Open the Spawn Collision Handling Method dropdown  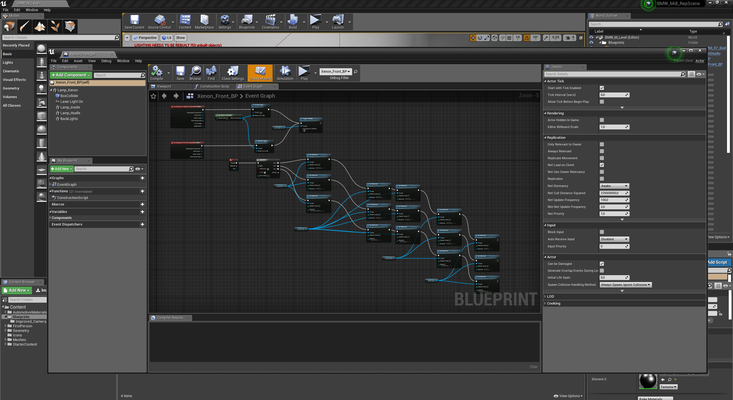(x=625, y=284)
